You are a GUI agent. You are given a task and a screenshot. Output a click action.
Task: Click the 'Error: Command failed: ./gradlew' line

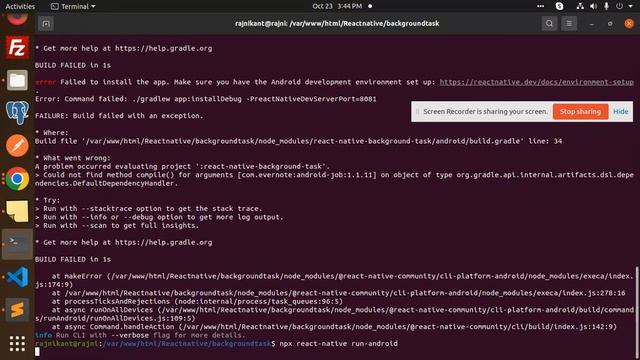(x=206, y=99)
